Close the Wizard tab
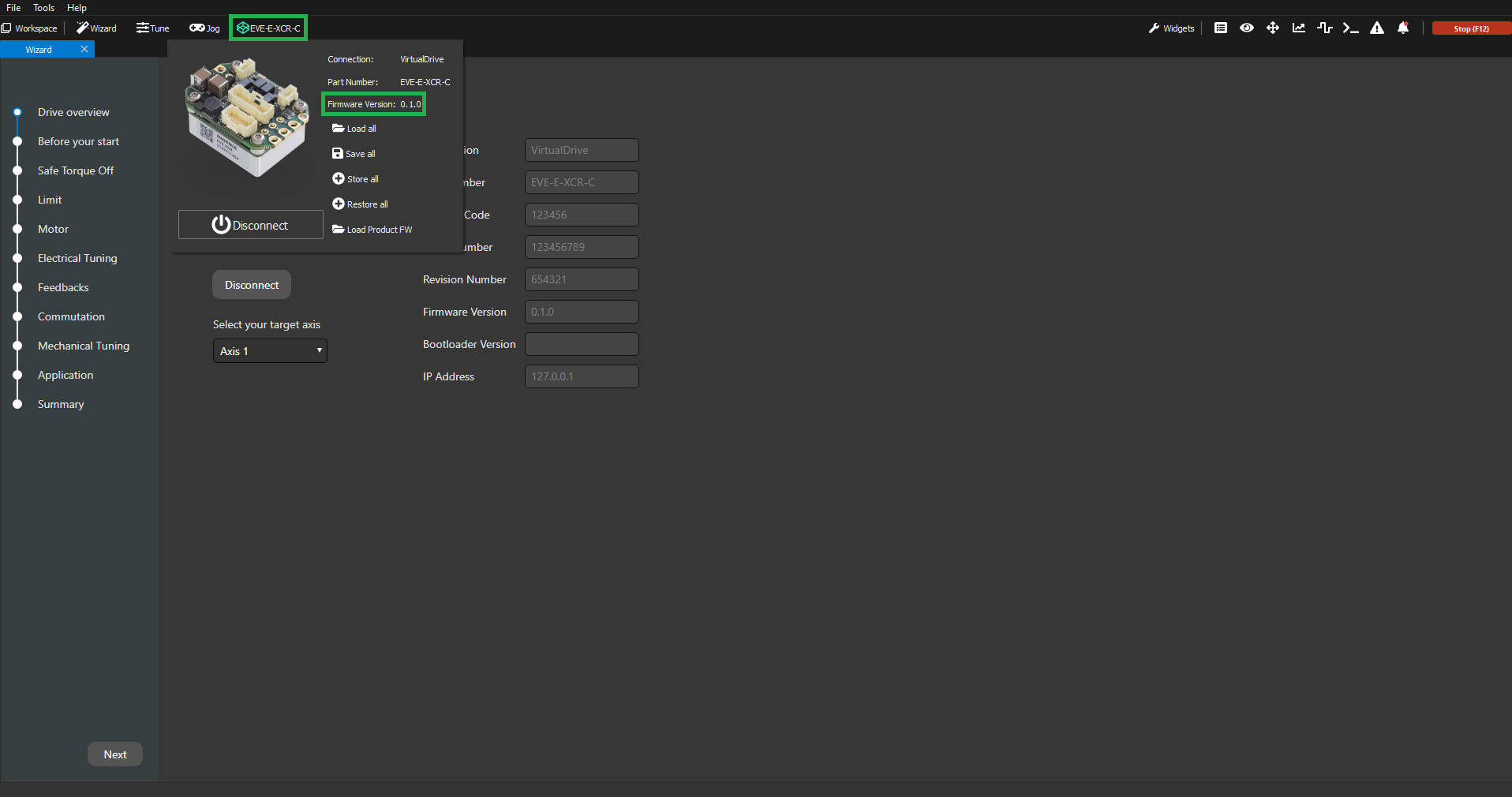Viewport: 1512px width, 797px height. 84,49
